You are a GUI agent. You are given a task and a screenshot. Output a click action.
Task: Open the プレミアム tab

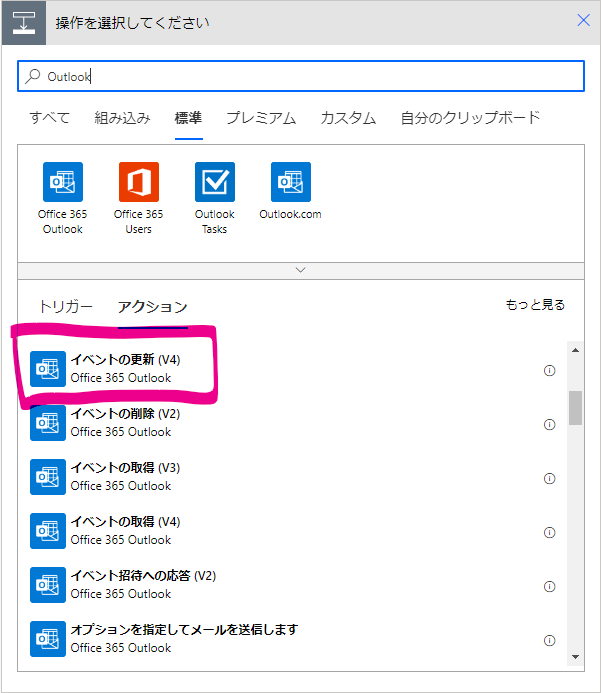point(261,118)
